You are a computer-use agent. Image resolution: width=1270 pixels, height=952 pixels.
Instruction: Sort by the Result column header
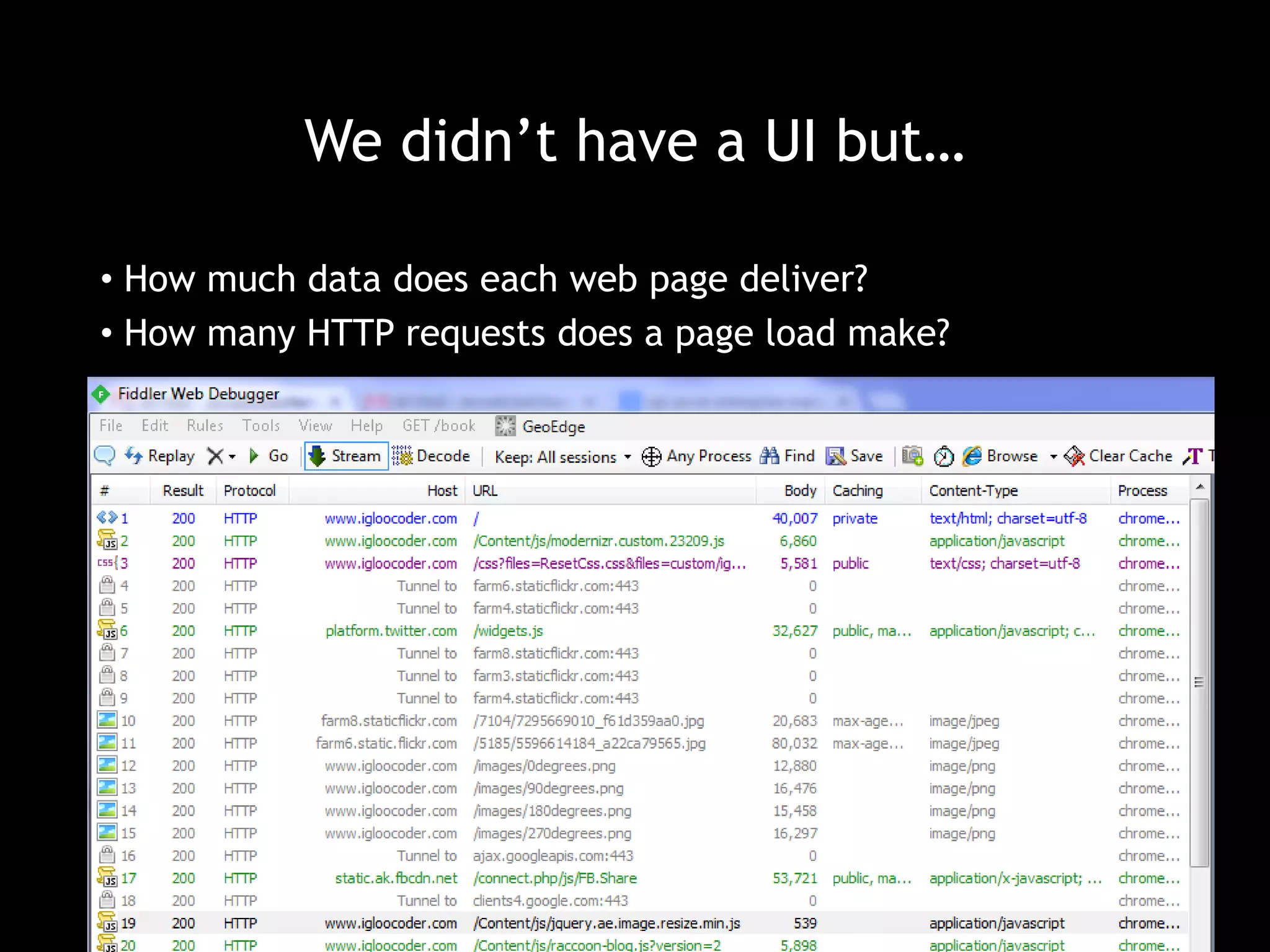pos(183,491)
